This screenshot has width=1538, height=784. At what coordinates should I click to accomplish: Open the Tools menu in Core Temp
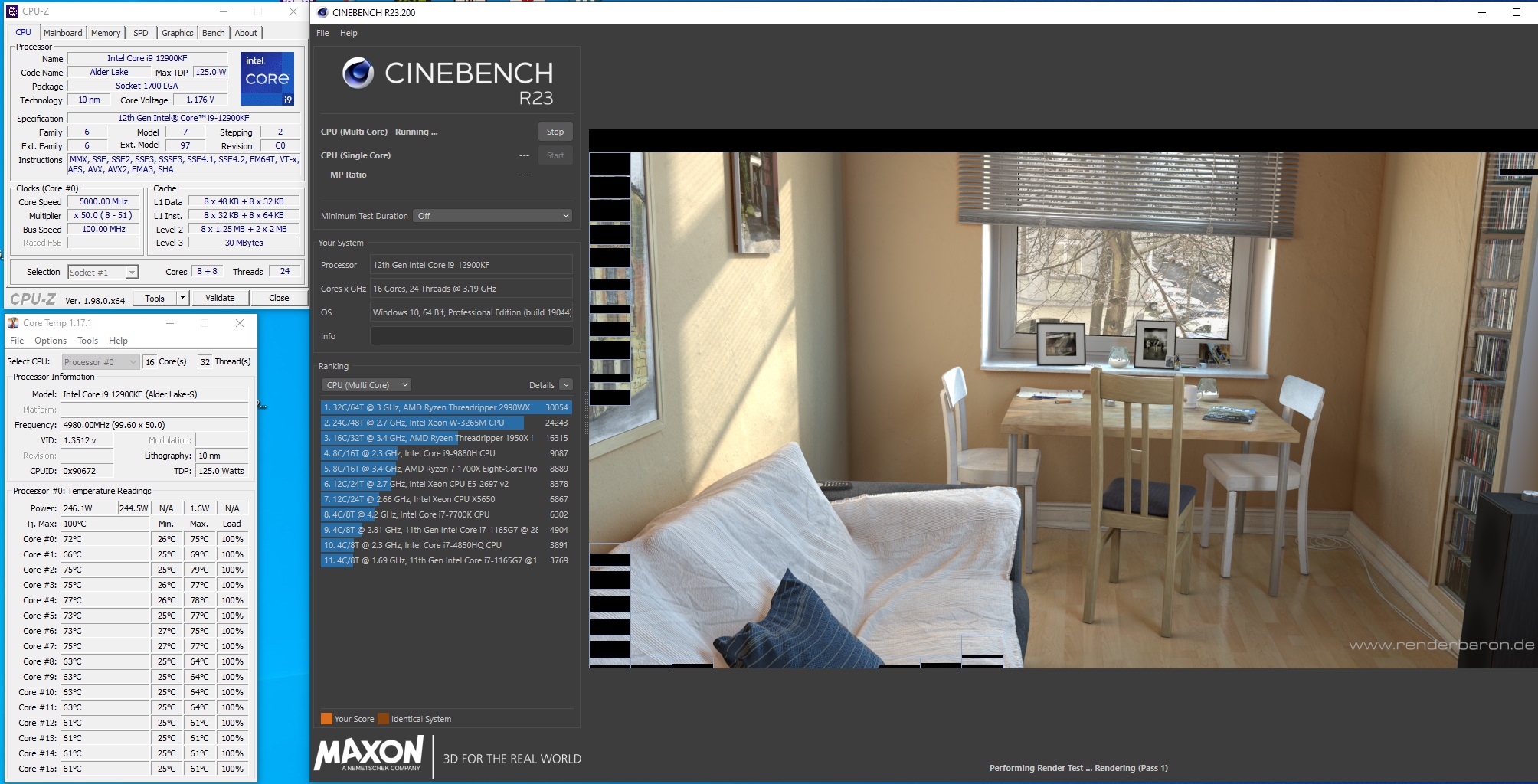[87, 341]
